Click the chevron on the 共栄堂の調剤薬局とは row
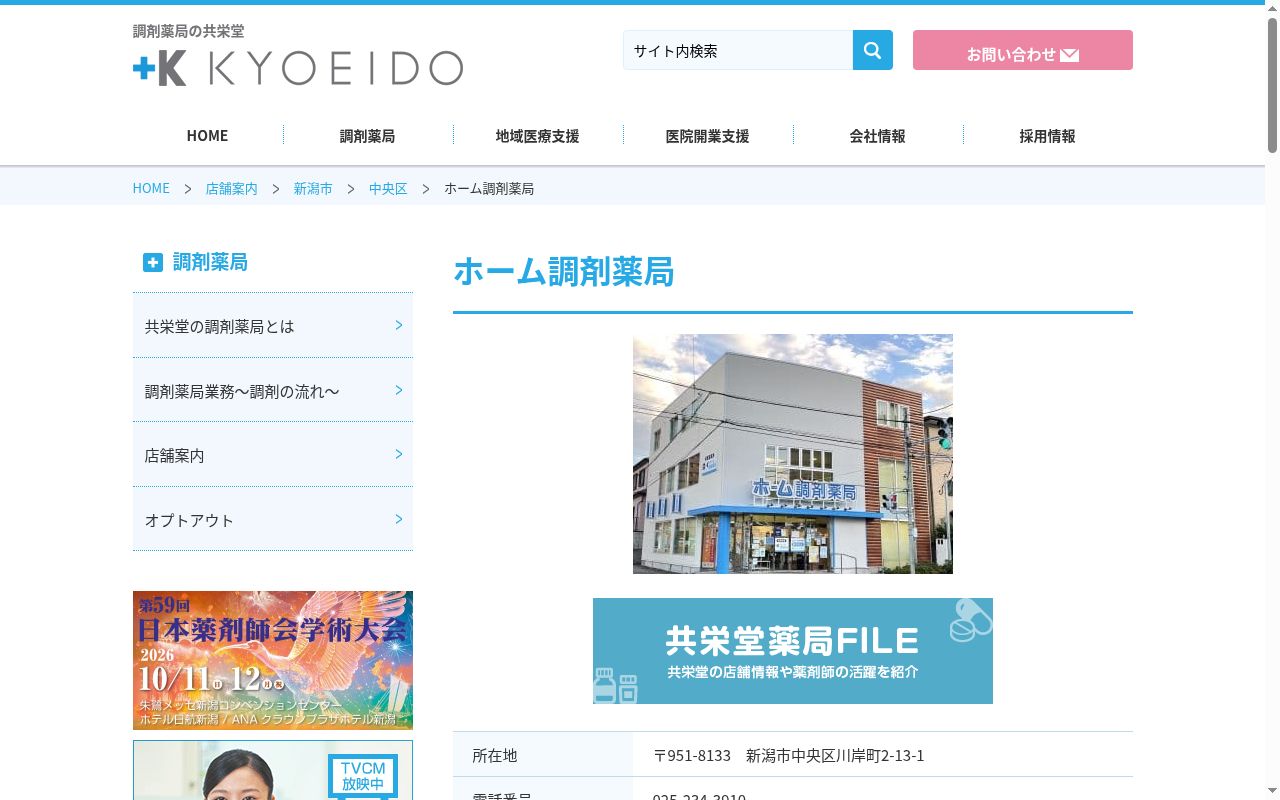The width and height of the screenshot is (1280, 800). coord(399,325)
